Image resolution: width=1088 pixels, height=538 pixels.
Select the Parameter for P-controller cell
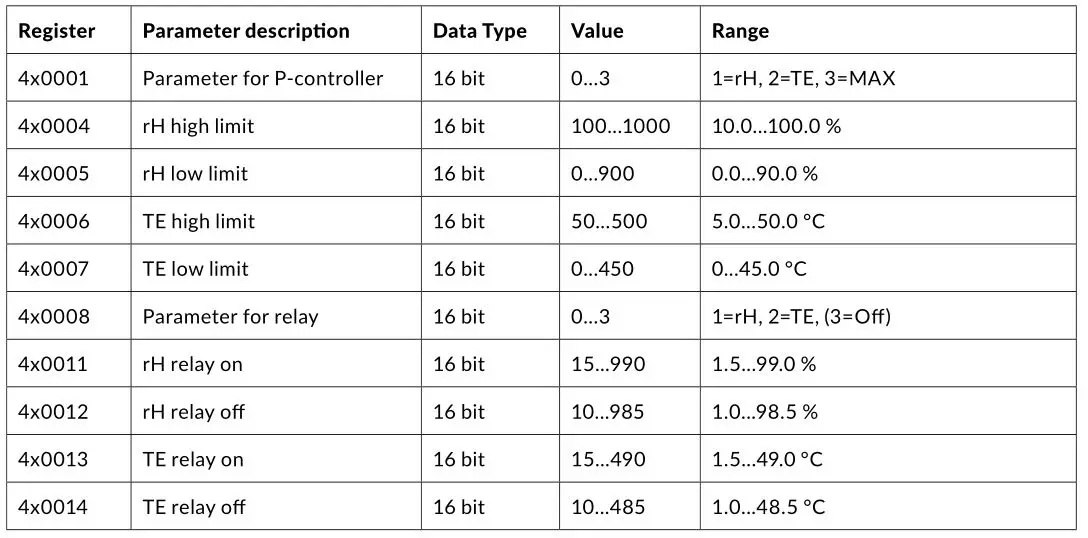(263, 78)
